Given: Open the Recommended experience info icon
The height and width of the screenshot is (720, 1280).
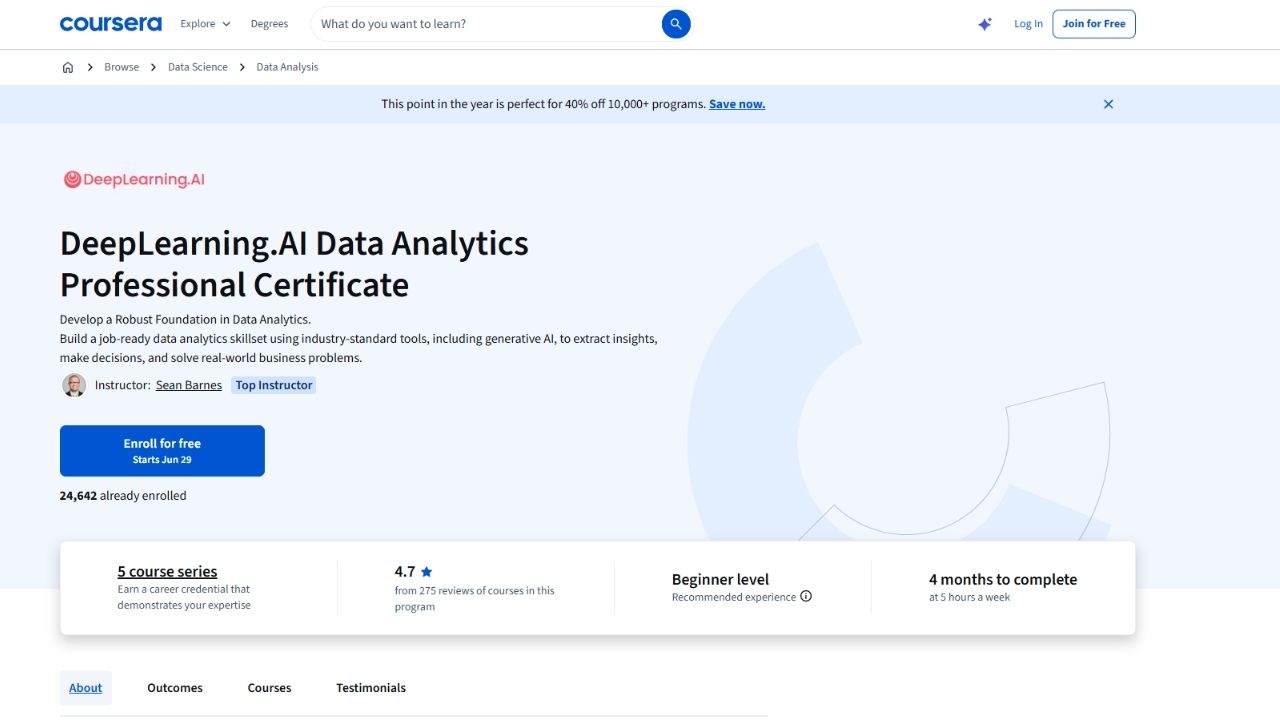Looking at the screenshot, I should click(x=806, y=597).
